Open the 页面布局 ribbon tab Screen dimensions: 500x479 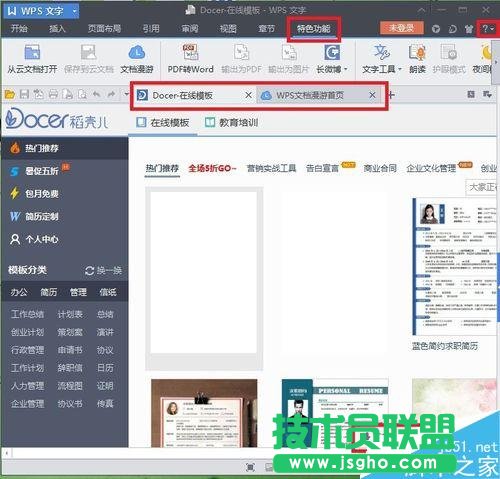click(104, 28)
